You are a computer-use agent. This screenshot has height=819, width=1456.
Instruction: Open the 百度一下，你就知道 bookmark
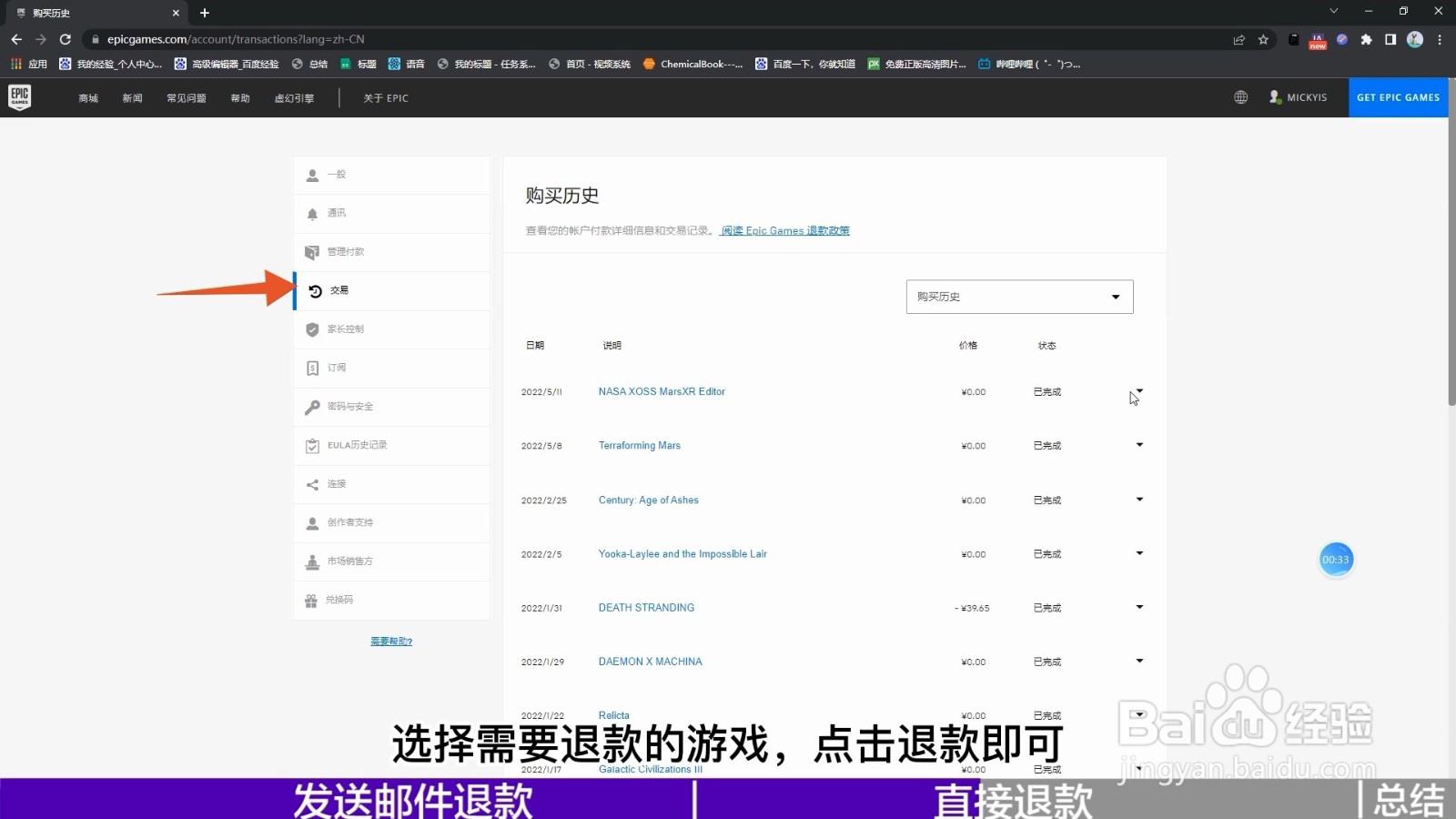(805, 64)
